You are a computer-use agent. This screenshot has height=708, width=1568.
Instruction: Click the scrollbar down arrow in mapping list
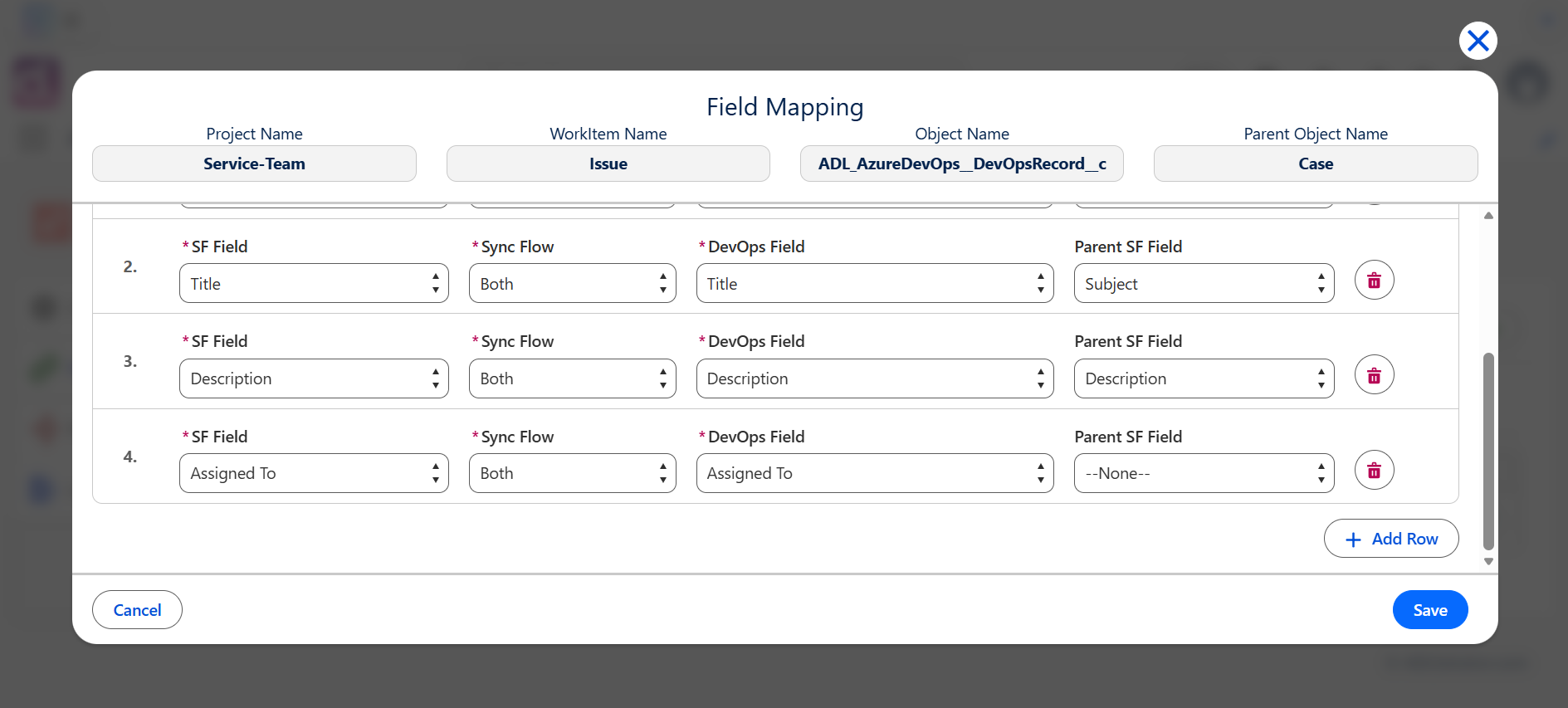[1488, 562]
